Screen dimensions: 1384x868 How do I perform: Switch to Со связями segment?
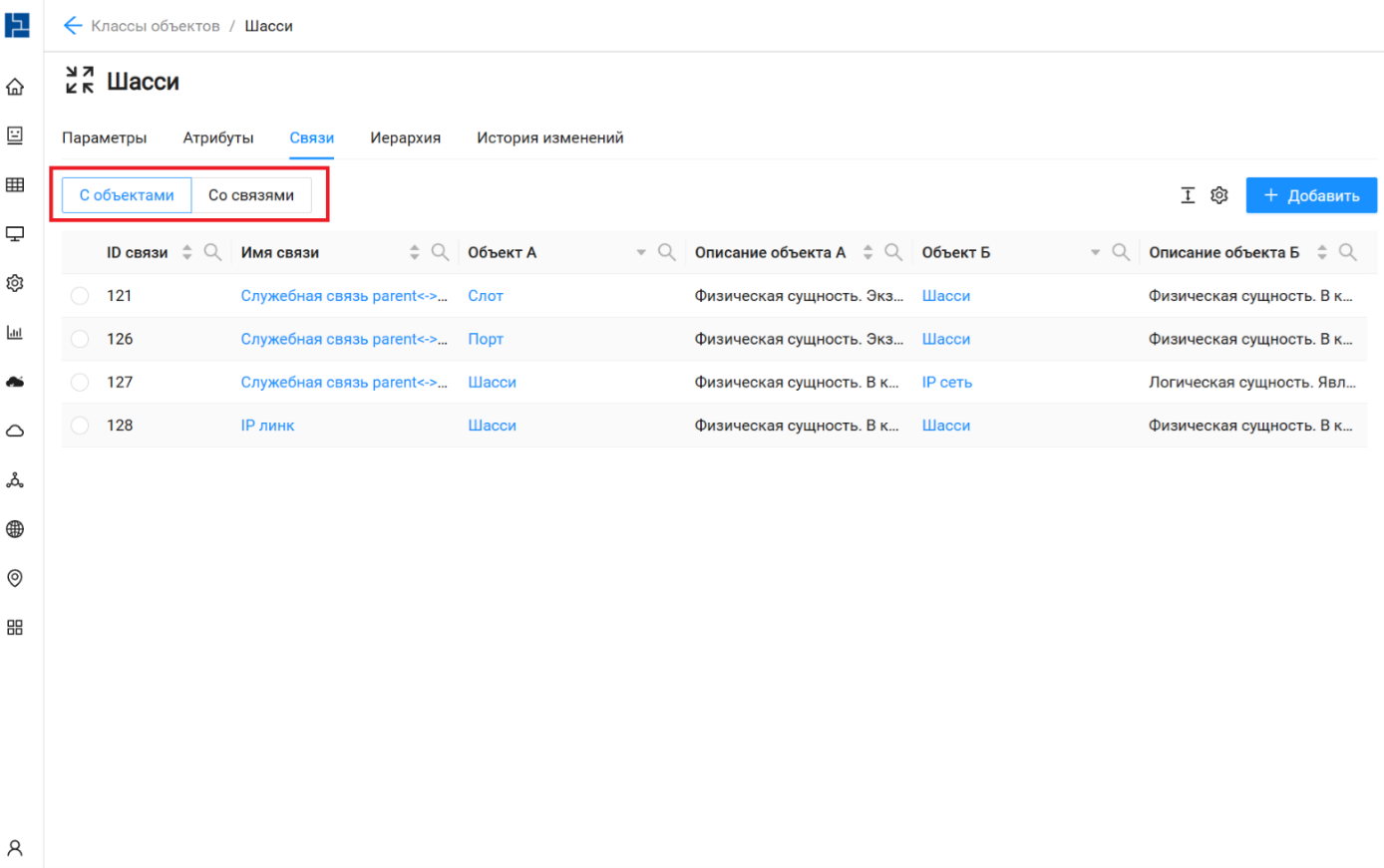tap(251, 195)
